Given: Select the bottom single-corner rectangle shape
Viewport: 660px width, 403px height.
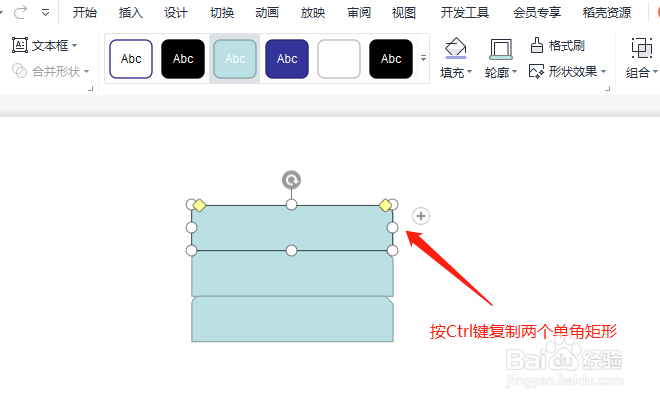Looking at the screenshot, I should coord(292,319).
